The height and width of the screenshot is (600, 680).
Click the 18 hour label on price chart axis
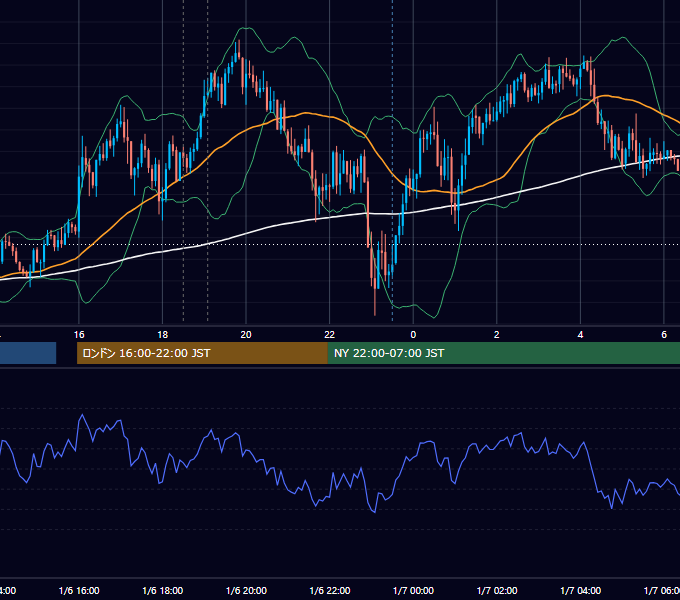163,335
